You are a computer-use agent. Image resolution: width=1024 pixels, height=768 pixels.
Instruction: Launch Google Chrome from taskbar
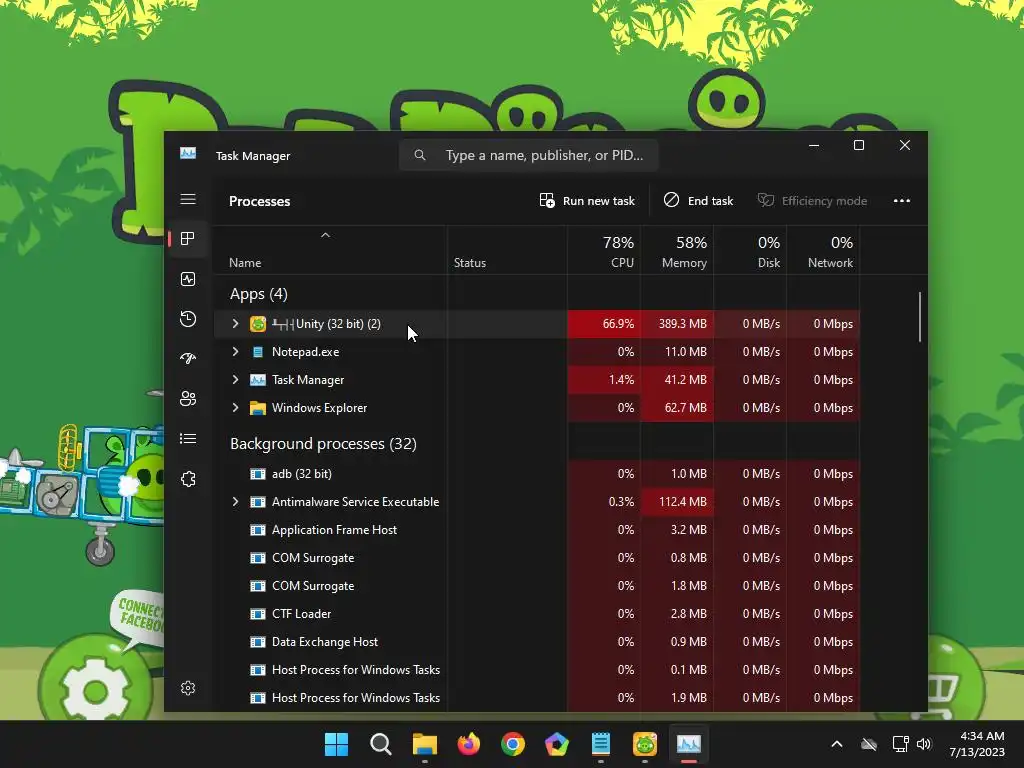[x=513, y=744]
